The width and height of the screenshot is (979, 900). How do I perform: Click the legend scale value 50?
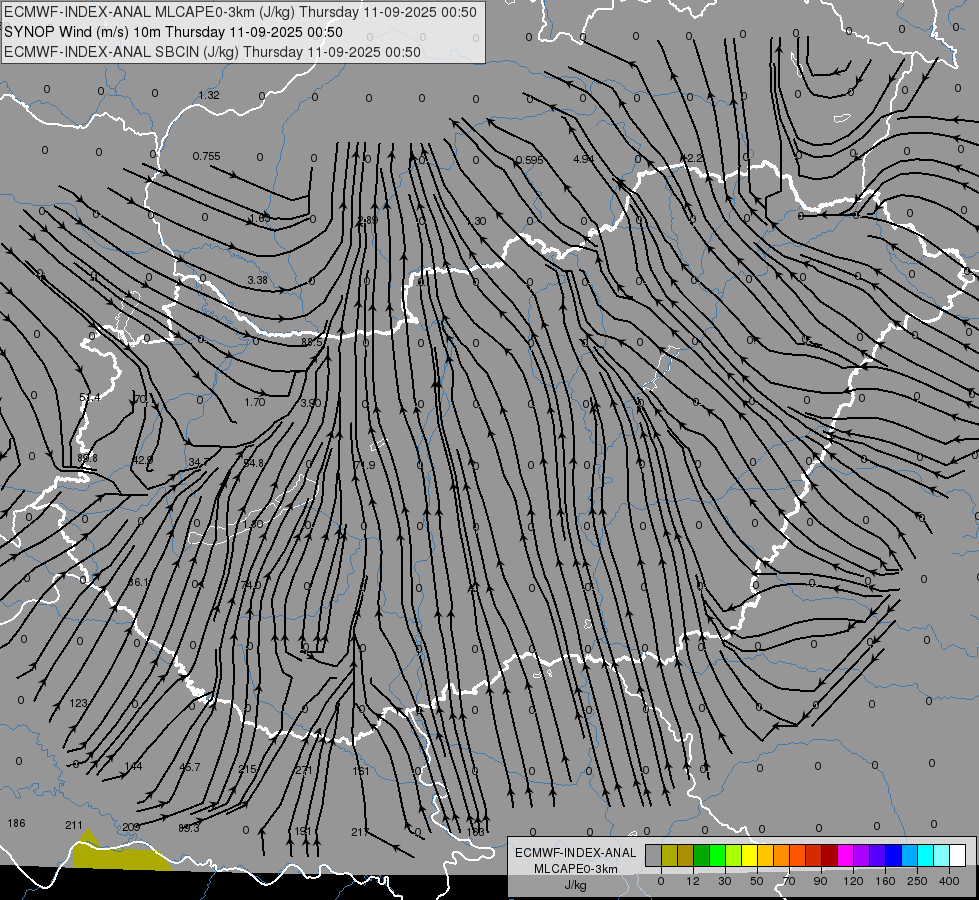[756, 881]
